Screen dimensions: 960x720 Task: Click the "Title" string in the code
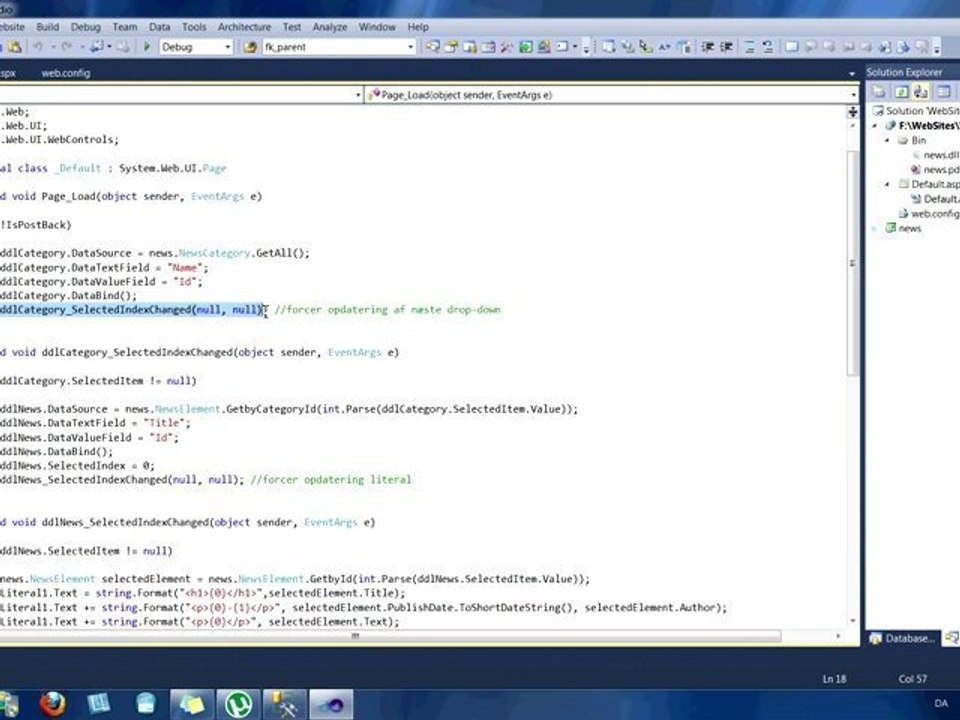click(164, 423)
